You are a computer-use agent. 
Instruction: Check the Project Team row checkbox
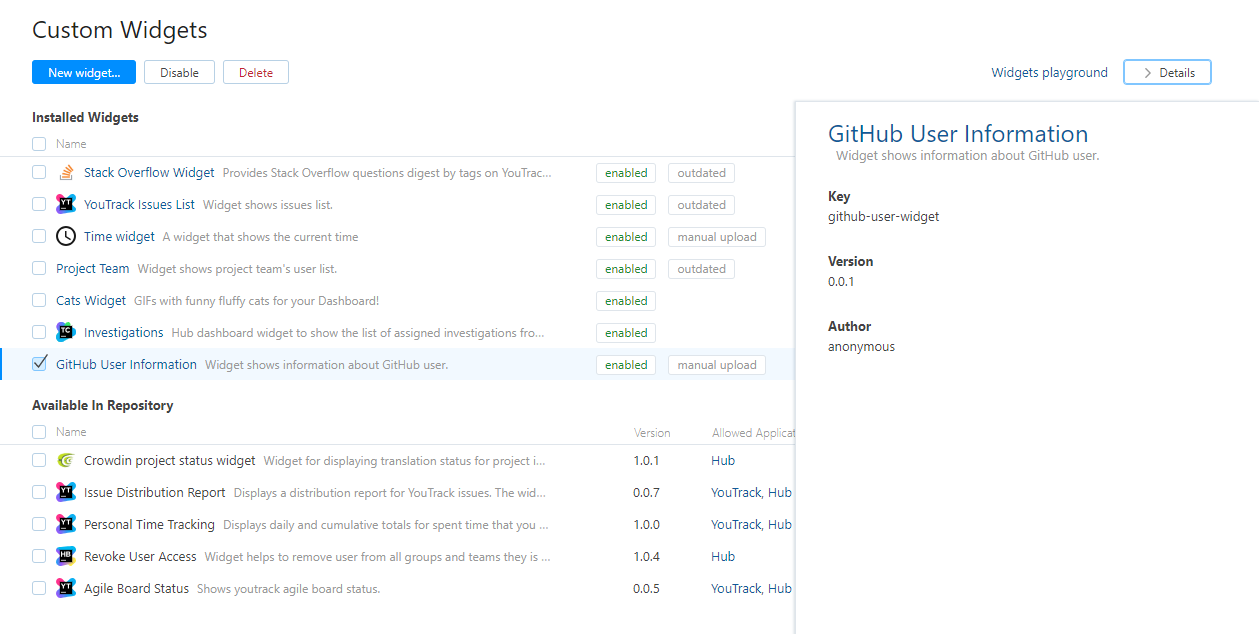39,268
